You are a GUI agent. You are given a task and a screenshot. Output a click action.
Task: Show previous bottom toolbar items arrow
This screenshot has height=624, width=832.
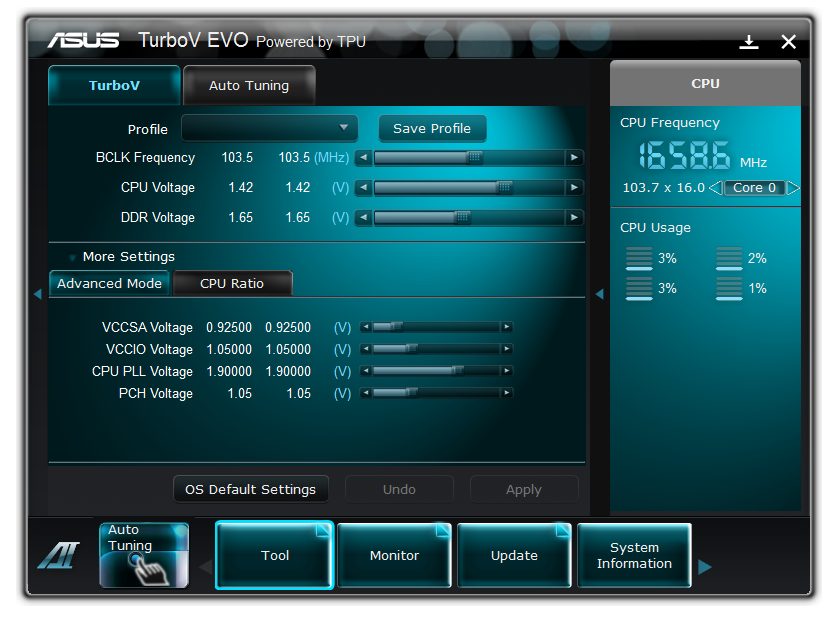point(206,567)
